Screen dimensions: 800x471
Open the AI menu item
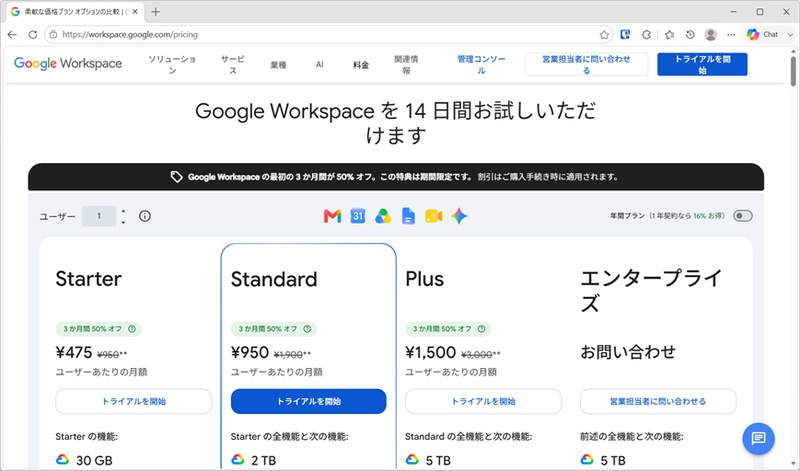319,65
